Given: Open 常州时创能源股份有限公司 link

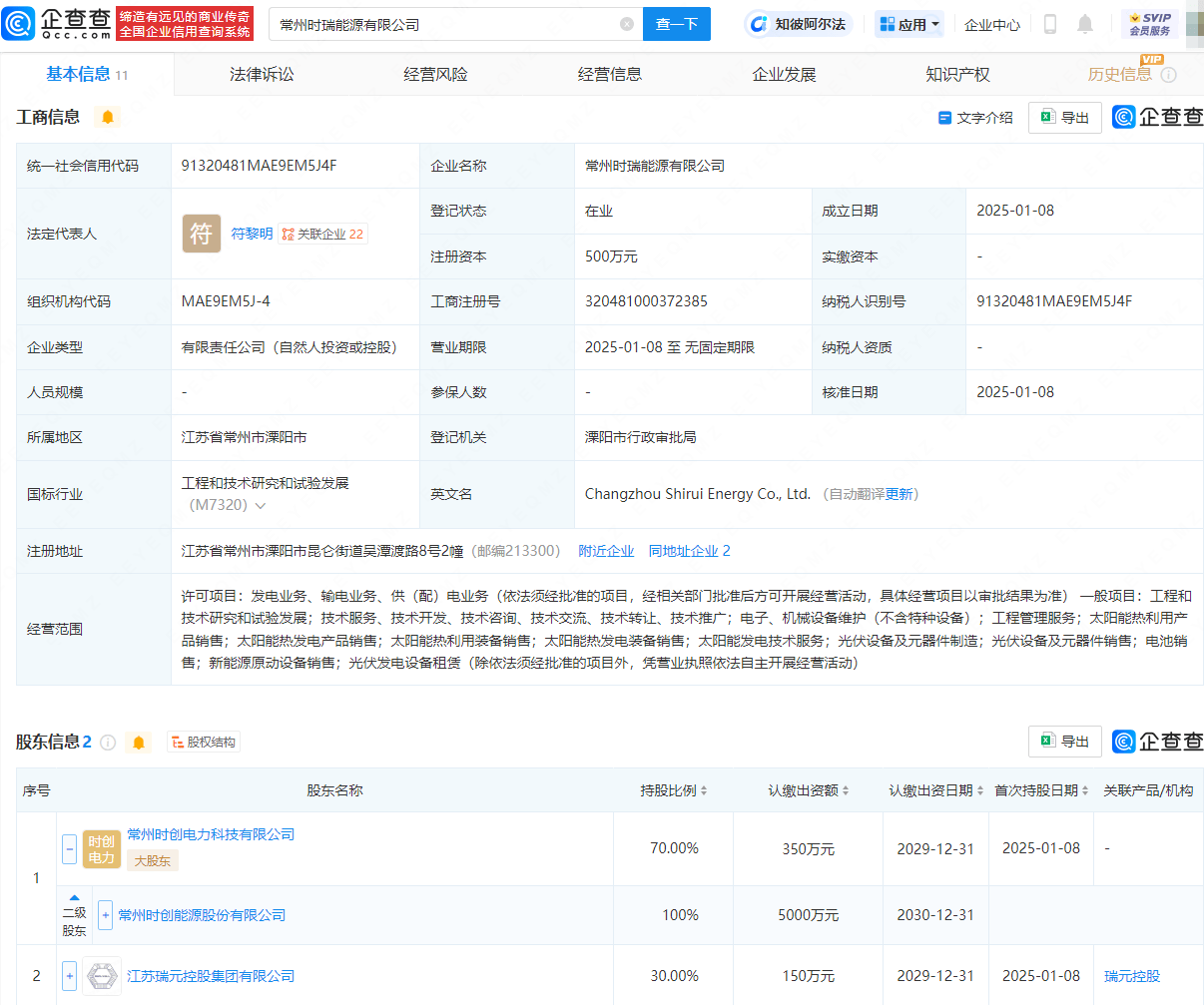Looking at the screenshot, I should click(203, 915).
